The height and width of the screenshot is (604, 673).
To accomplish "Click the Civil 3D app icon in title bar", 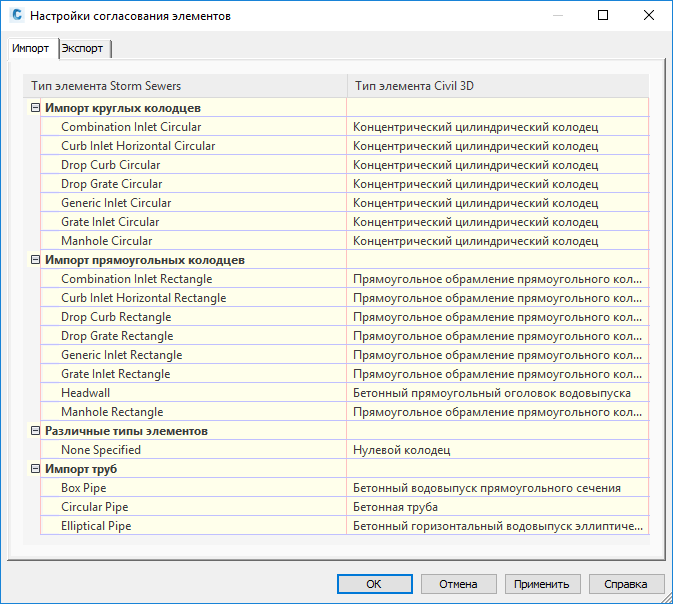I will (x=15, y=16).
